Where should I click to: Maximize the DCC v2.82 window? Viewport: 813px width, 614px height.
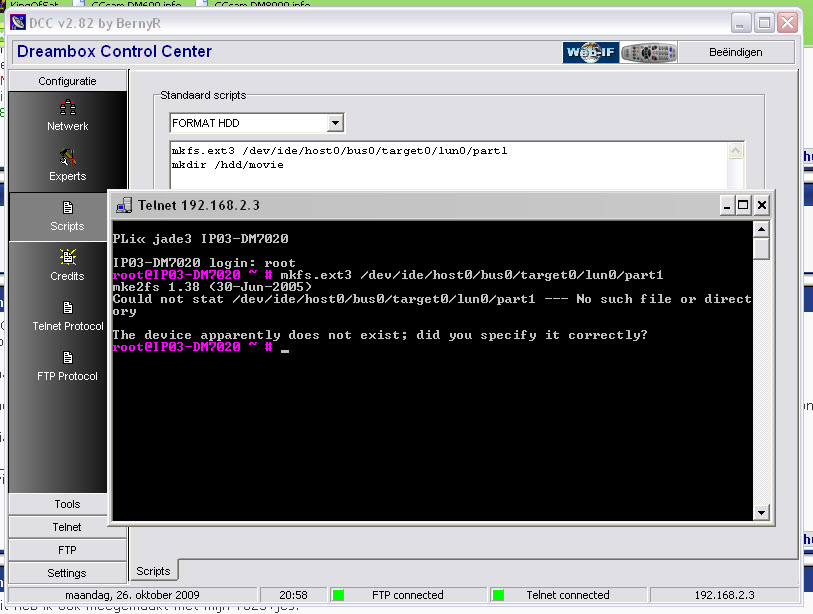click(764, 23)
